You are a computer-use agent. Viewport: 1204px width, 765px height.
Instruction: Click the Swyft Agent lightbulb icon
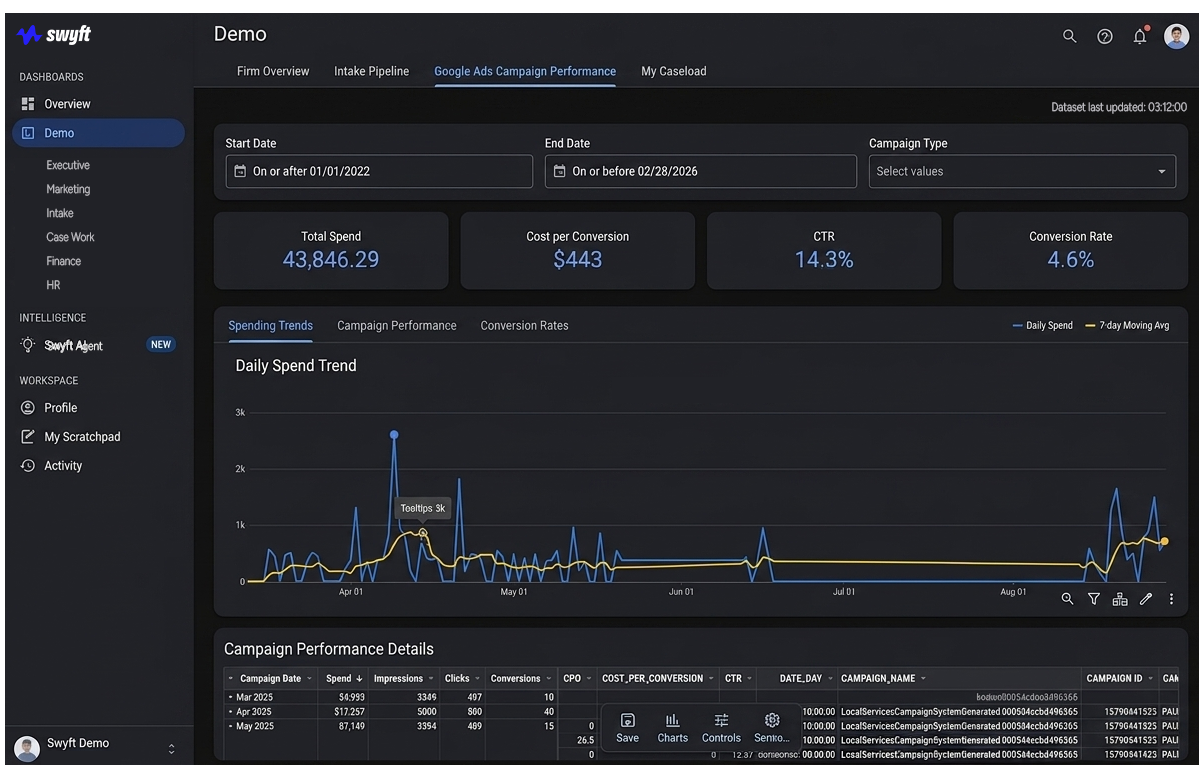point(28,345)
